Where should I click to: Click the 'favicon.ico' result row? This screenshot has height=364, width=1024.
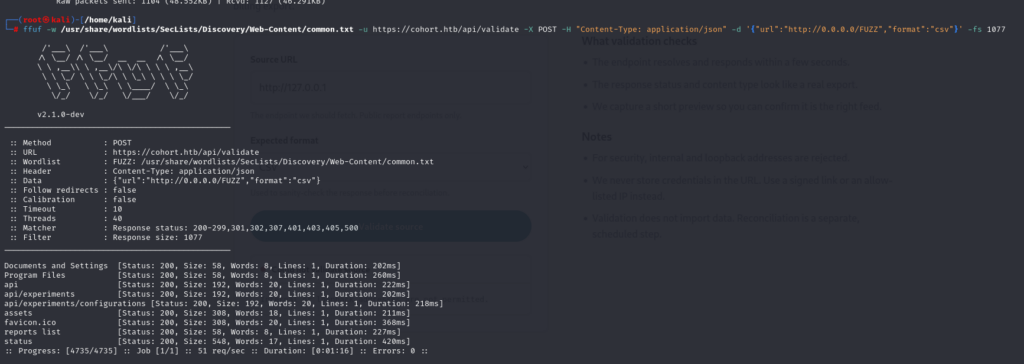pyautogui.click(x=207, y=323)
